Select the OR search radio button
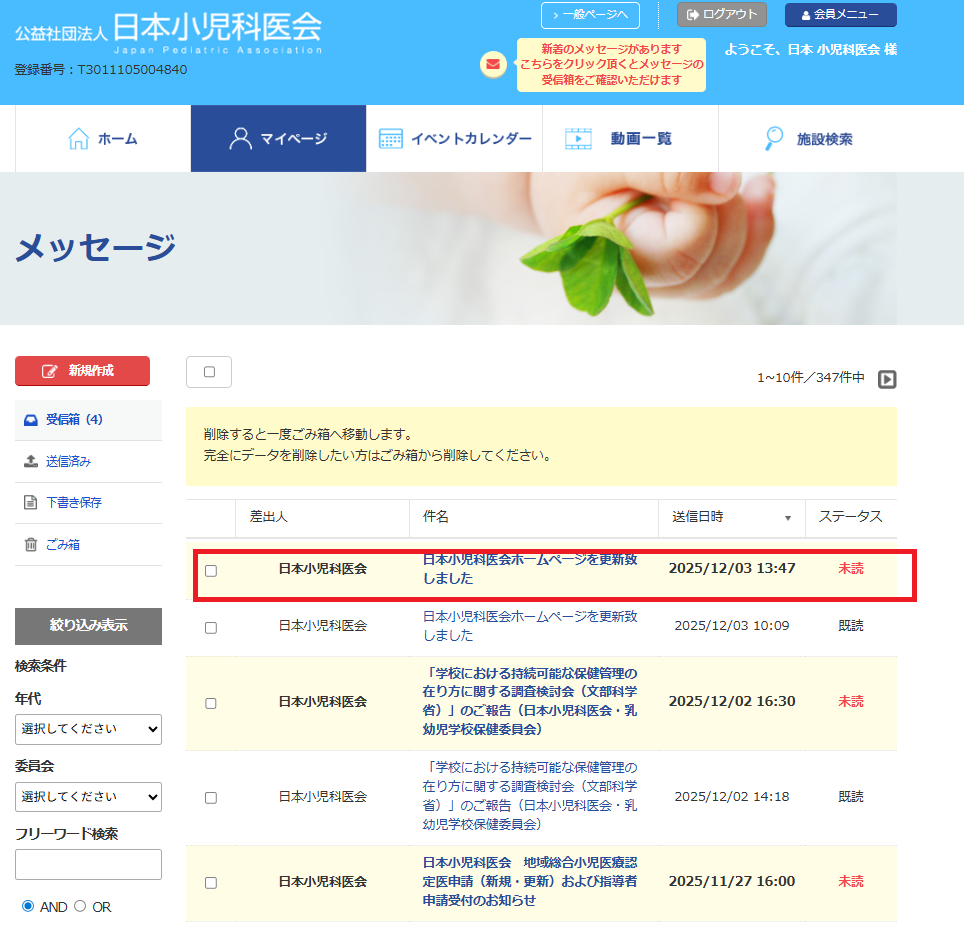Screen dimensions: 964x928 pos(81,907)
